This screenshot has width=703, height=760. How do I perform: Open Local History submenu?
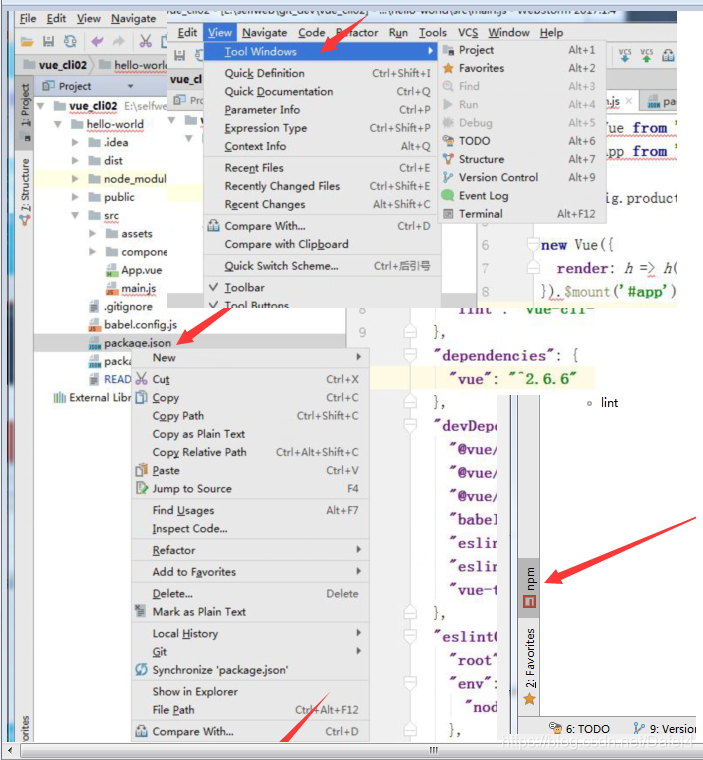250,633
